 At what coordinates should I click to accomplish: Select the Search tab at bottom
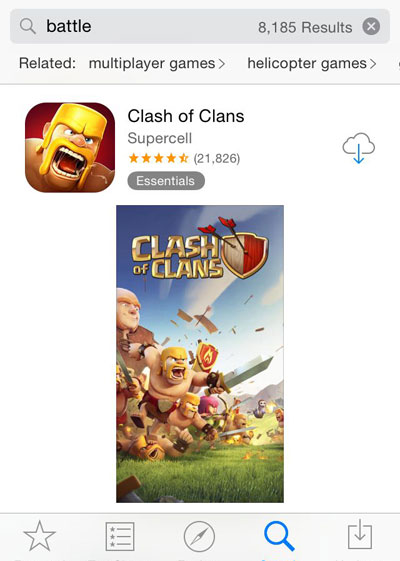pyautogui.click(x=279, y=536)
